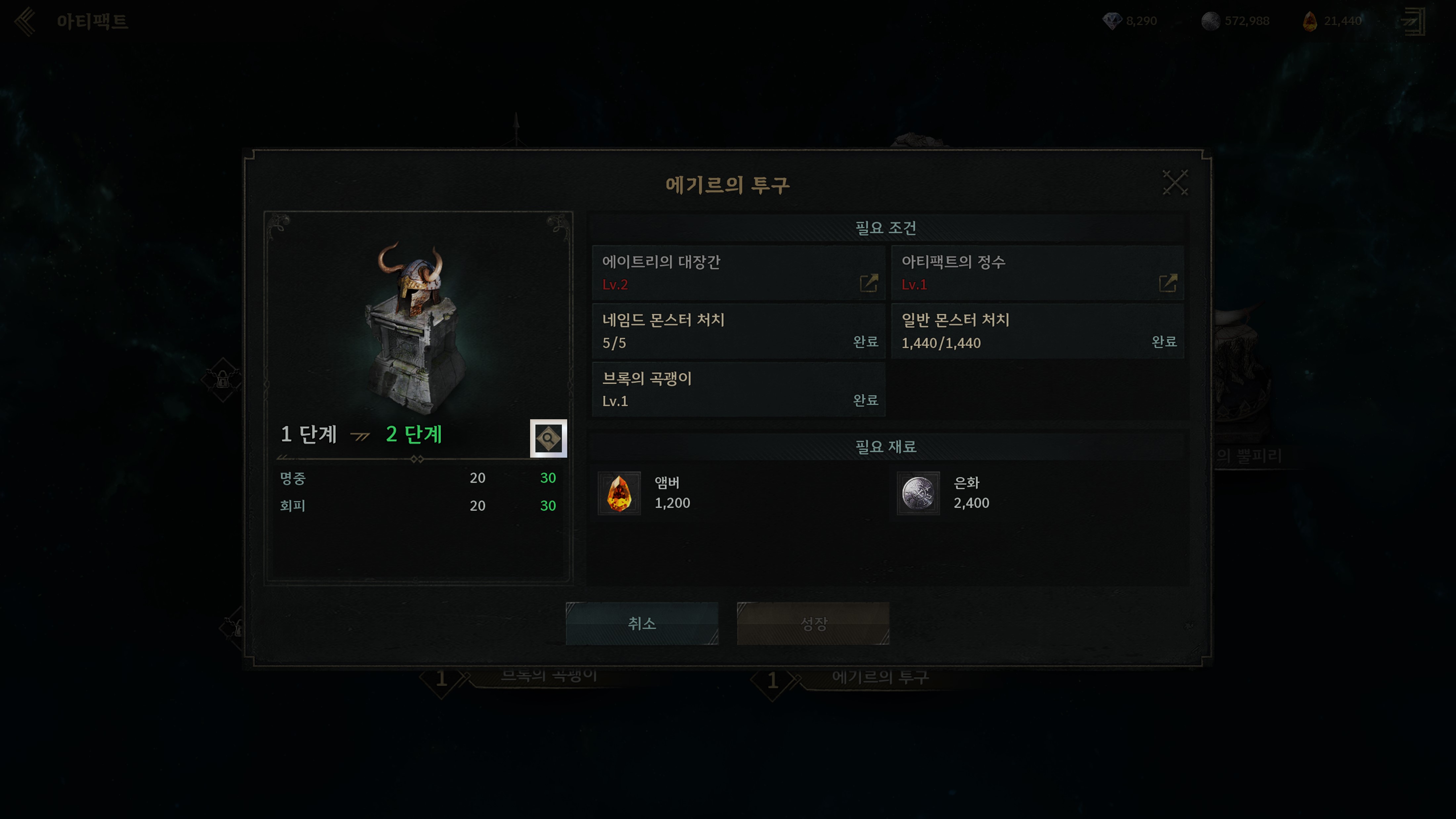This screenshot has width=1456, height=819.
Task: Open the 에이트리의 대장간 shortcut link icon
Action: (868, 283)
